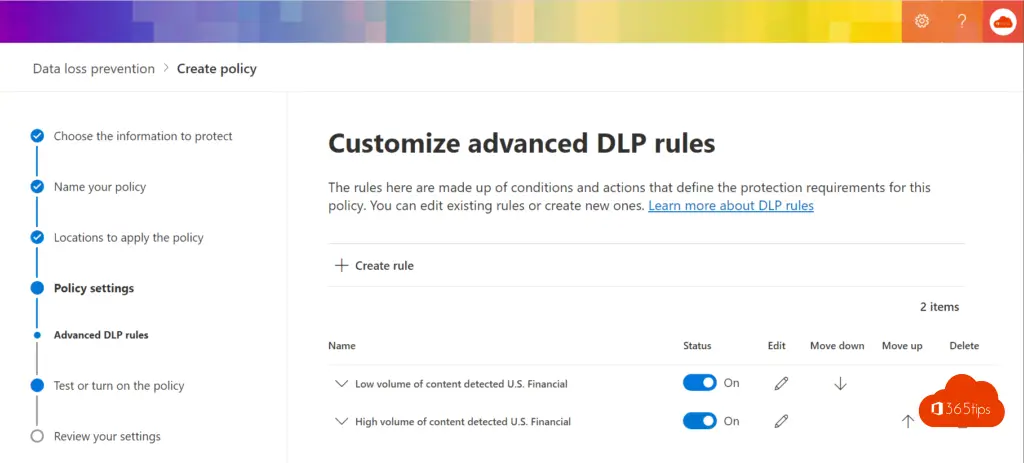Screen dimensions: 1024x463
Task: Jump to Locations to apply the policy step
Action: (128, 238)
